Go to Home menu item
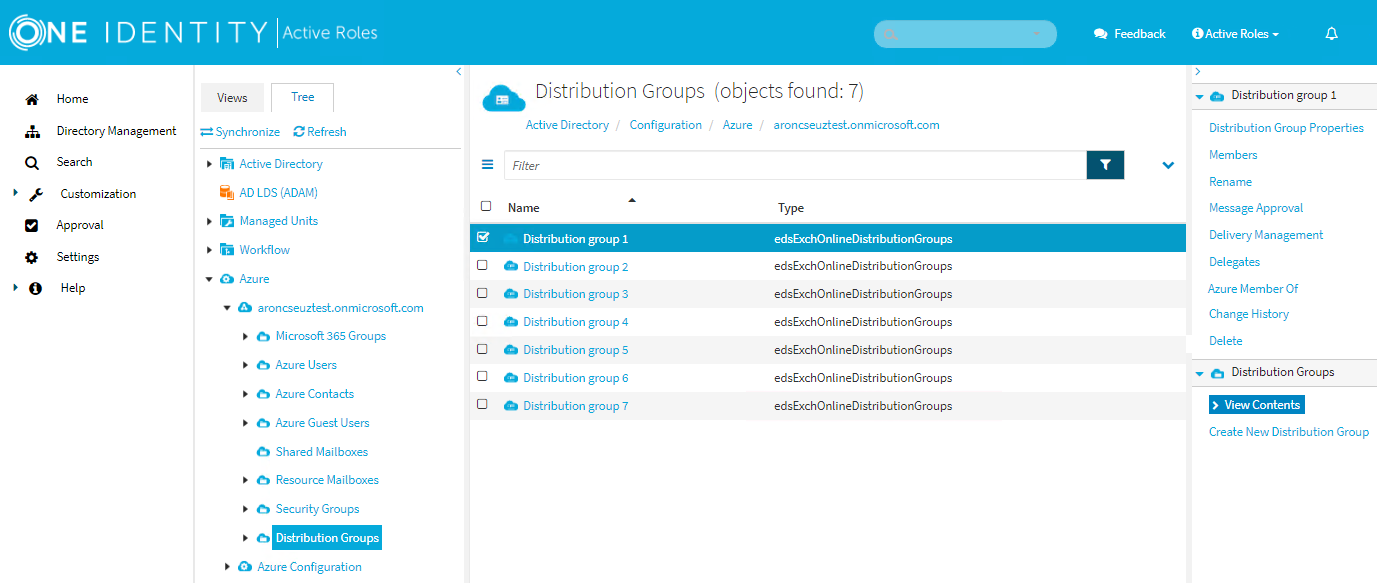 72,99
